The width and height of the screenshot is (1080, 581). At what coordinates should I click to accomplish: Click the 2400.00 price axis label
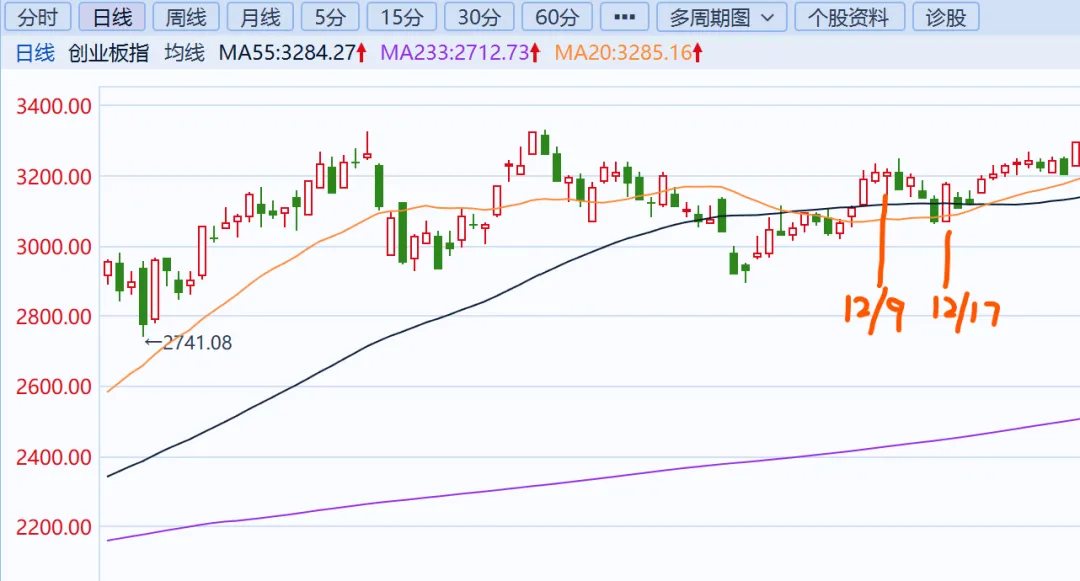(x=54, y=457)
